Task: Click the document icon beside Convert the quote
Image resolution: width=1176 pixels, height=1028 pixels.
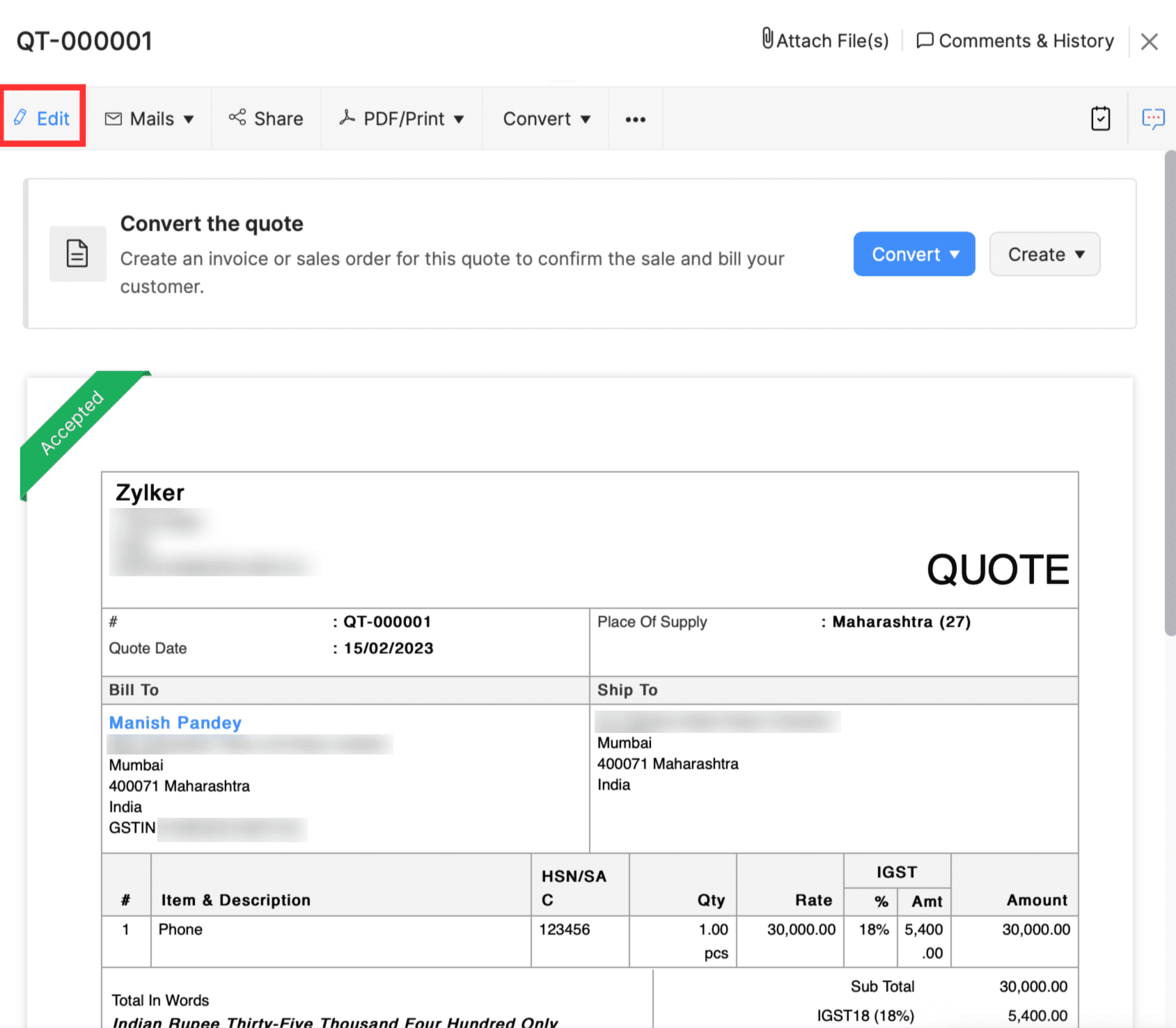Action: coord(77,253)
